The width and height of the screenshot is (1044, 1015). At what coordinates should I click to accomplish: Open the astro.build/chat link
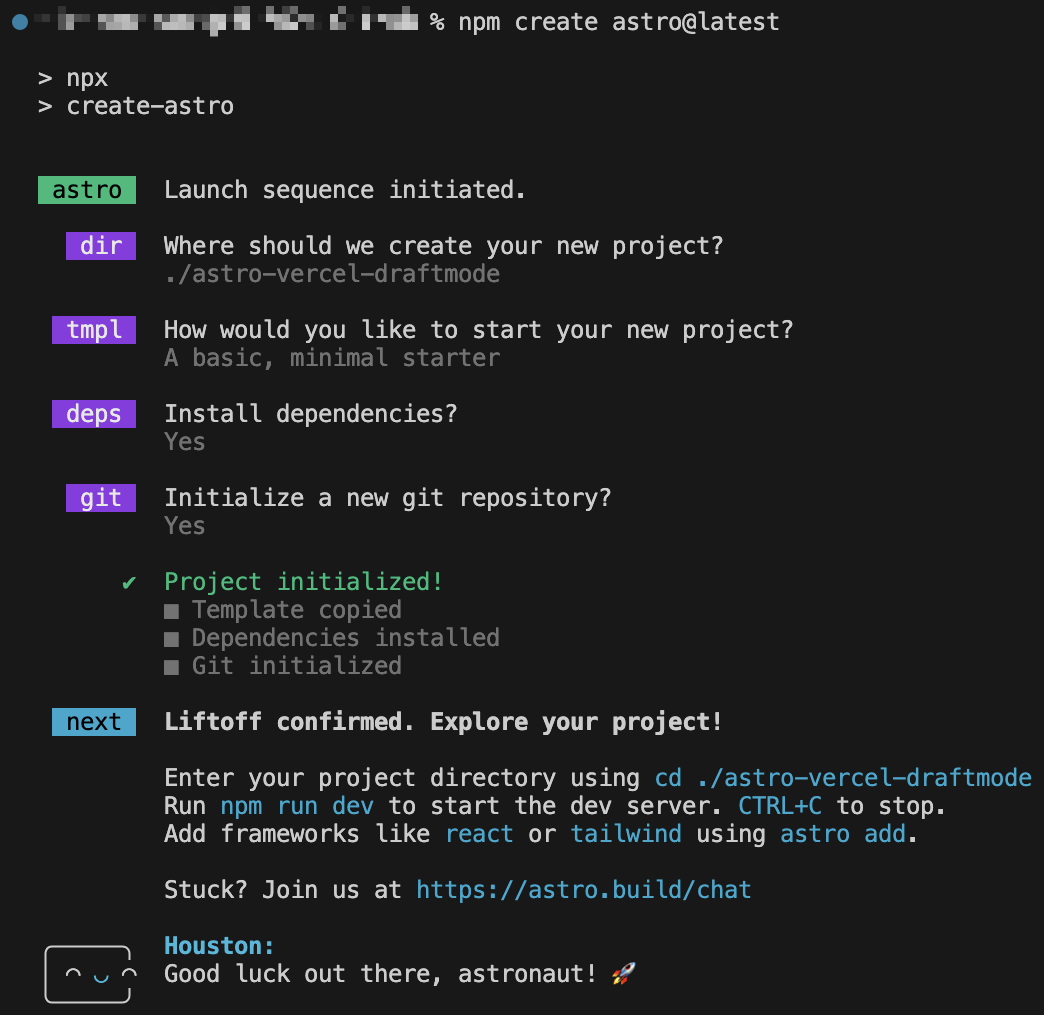[x=583, y=889]
